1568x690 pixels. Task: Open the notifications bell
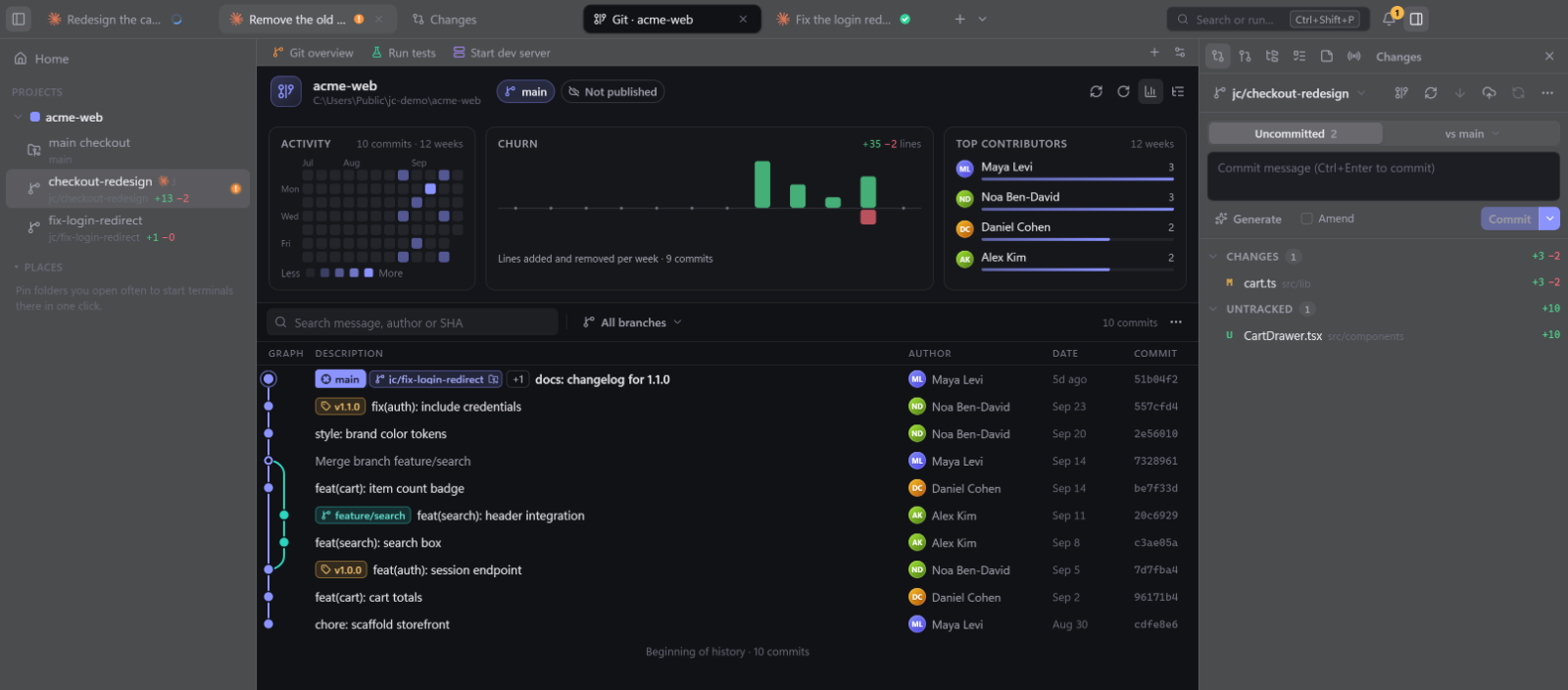pos(1390,19)
